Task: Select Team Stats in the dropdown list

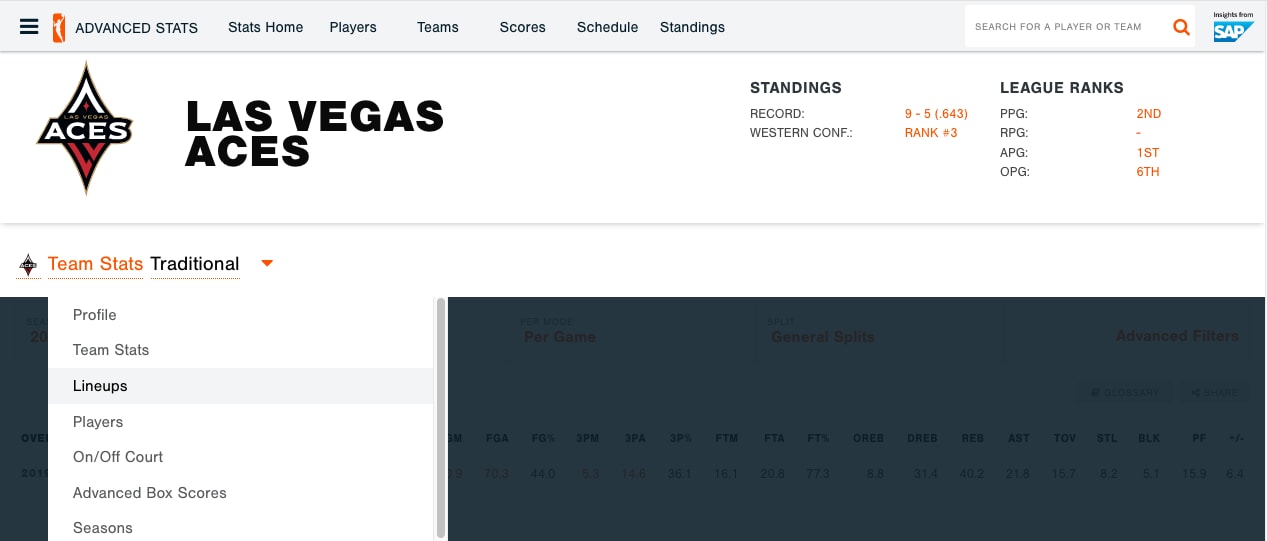Action: coord(240,350)
